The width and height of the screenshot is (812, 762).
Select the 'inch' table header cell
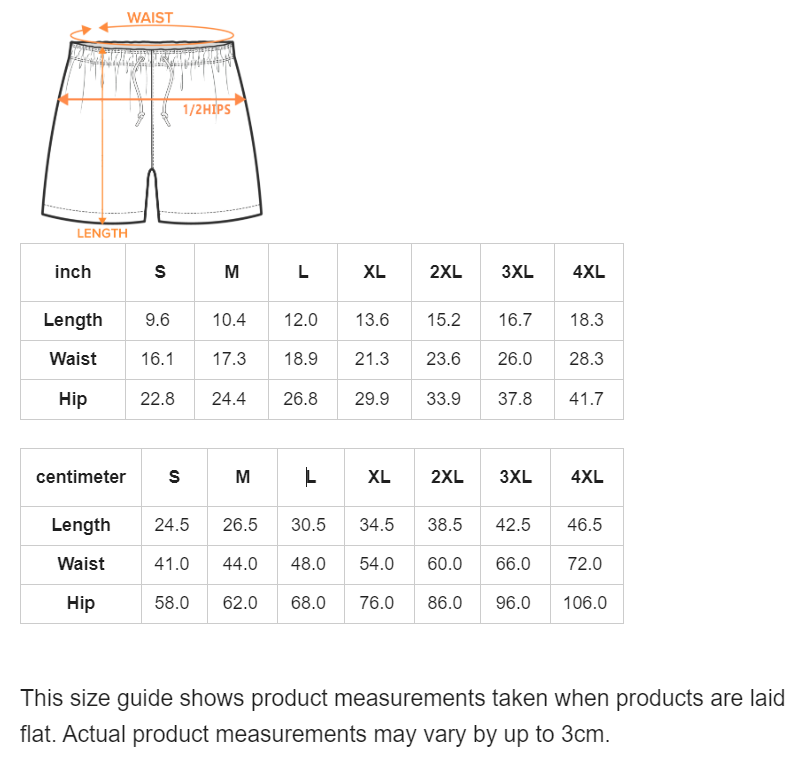click(73, 272)
